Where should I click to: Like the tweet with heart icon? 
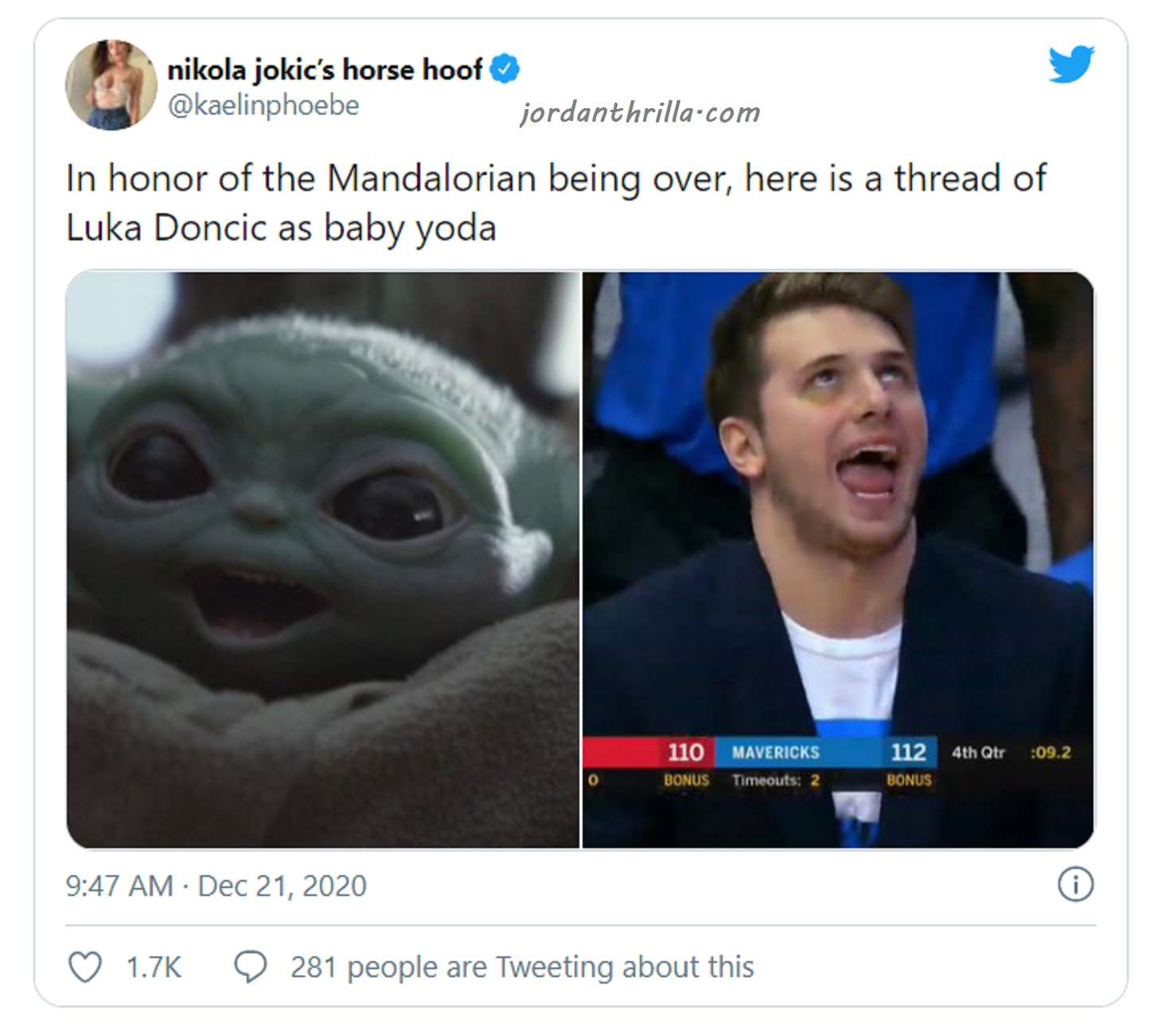85,967
